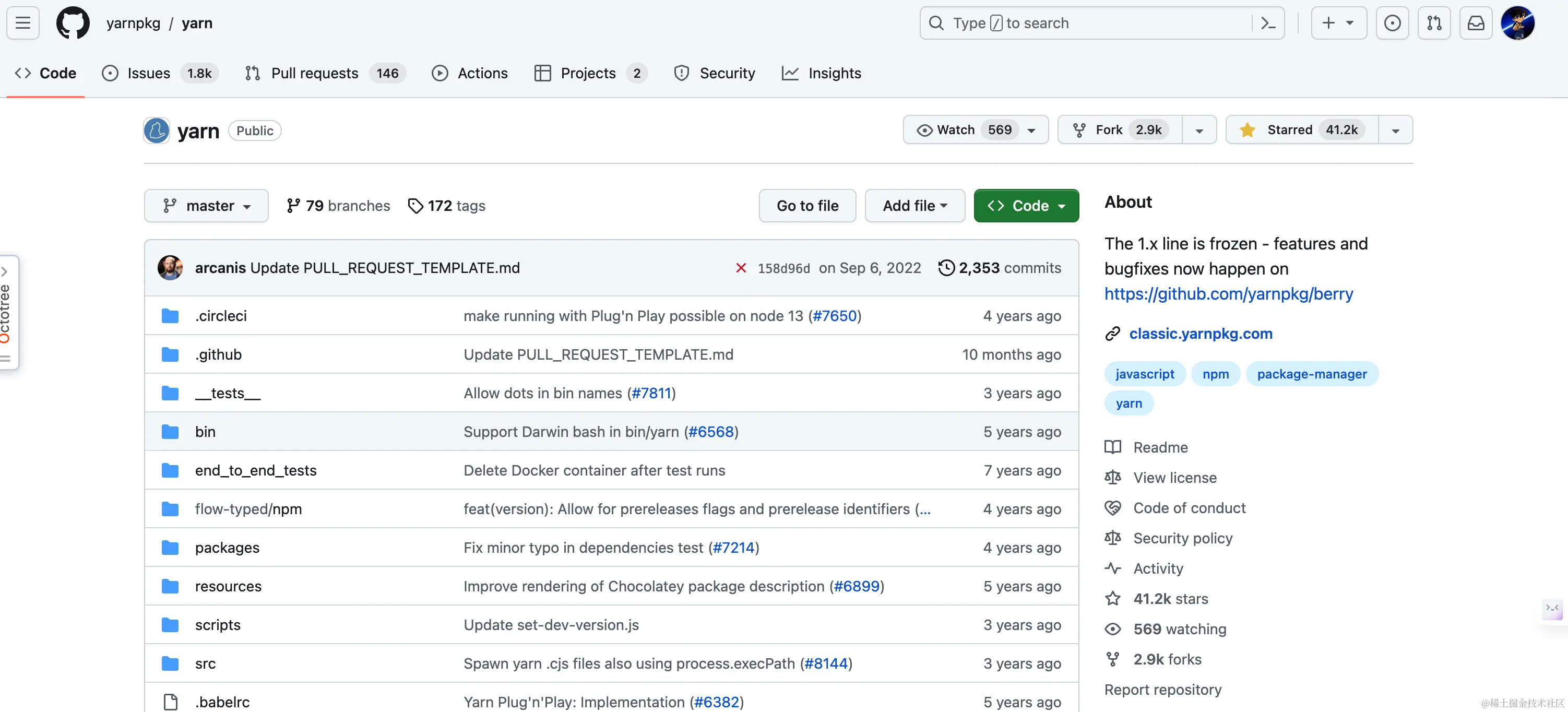Open the master branch selector
The width and height of the screenshot is (1568, 712).
tap(206, 206)
